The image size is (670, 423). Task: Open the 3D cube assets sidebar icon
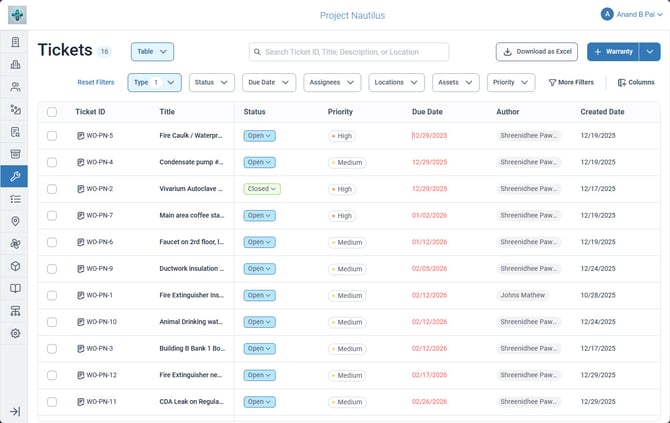coord(15,266)
